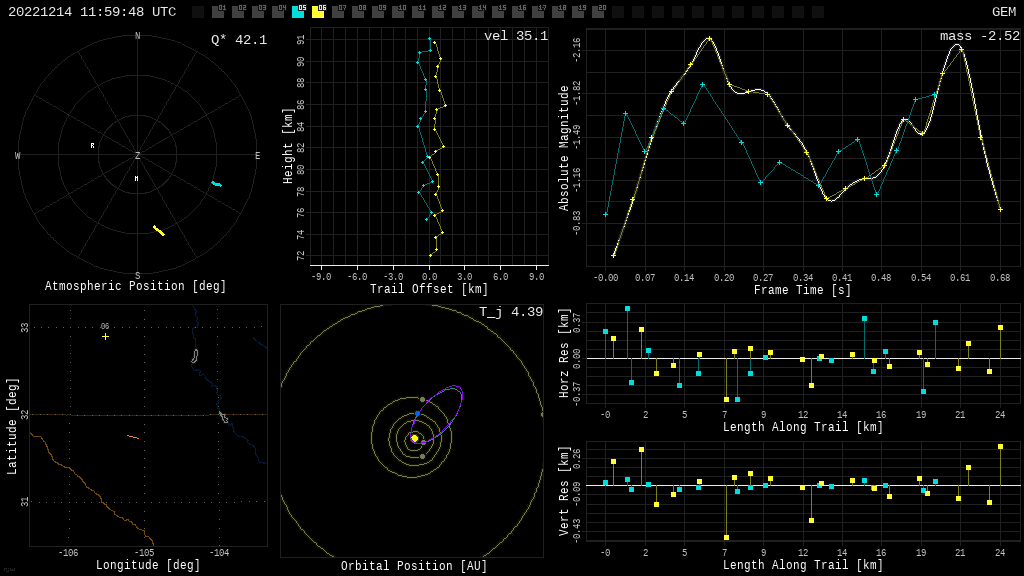The image size is (1024, 576).
Task: Select the gray station 10 box
Action: pyautogui.click(x=398, y=12)
